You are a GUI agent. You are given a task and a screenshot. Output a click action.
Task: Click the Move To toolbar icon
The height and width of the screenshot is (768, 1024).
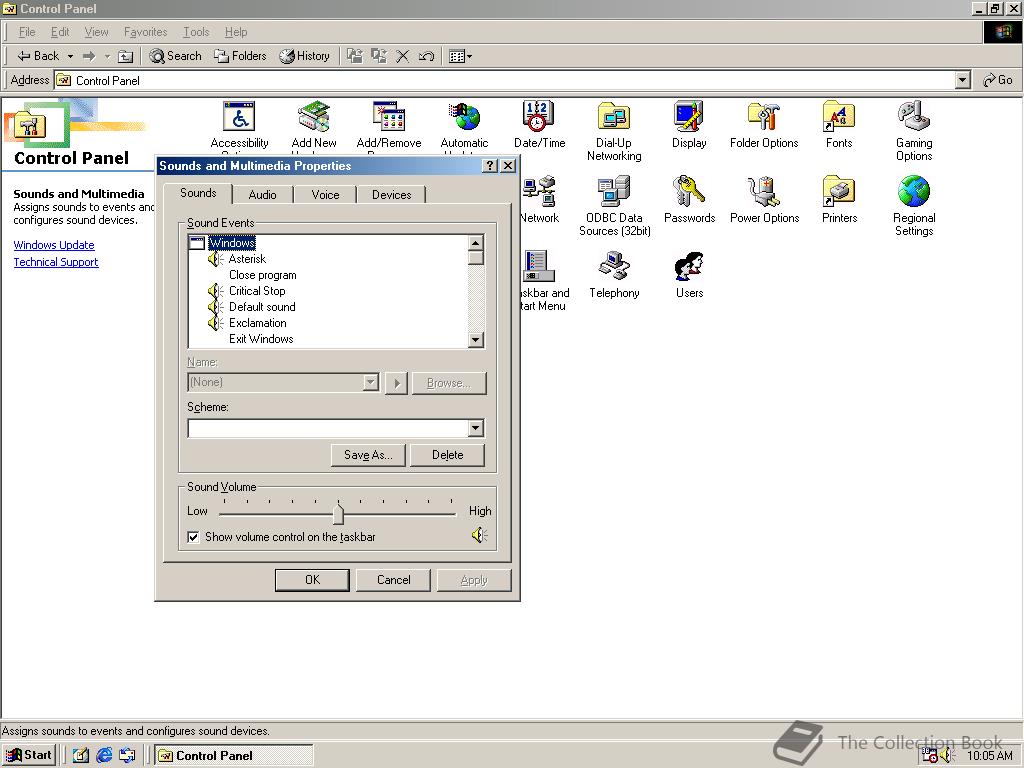pos(355,56)
